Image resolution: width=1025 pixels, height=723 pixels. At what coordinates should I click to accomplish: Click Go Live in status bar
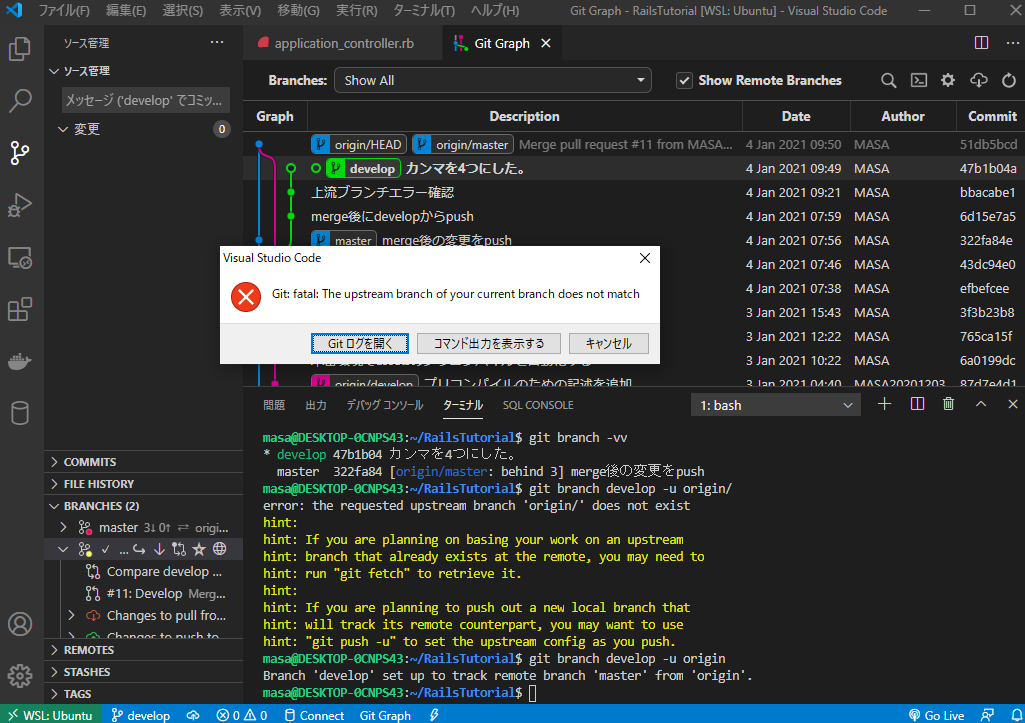(936, 715)
